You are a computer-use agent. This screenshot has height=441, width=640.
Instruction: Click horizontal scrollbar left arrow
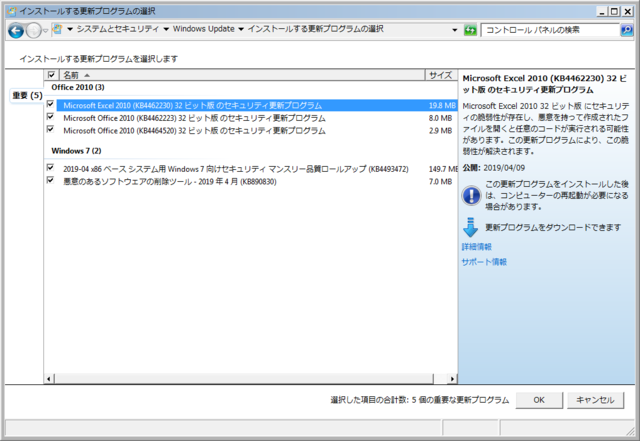pos(49,379)
